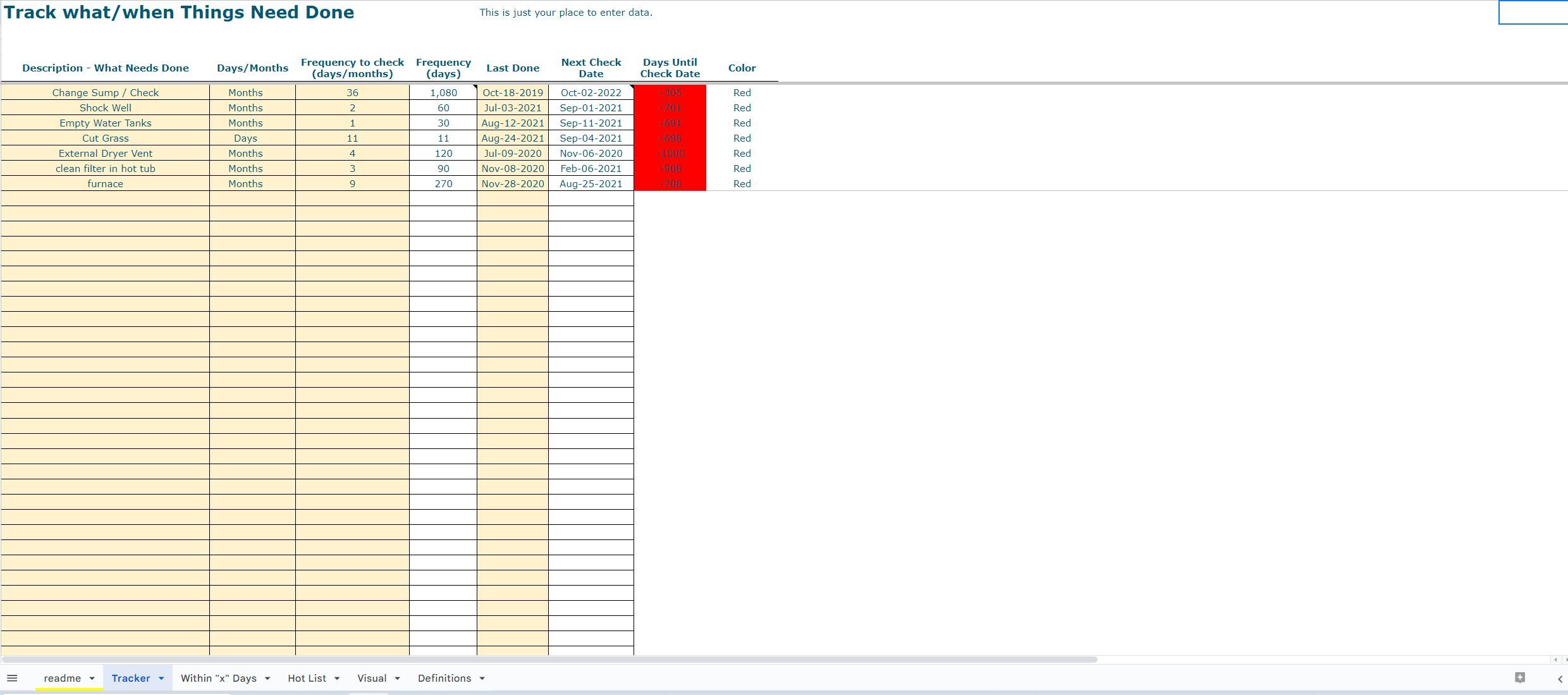
Task: Select Next Check Date Sep-01-2021 cell
Action: pyautogui.click(x=591, y=108)
